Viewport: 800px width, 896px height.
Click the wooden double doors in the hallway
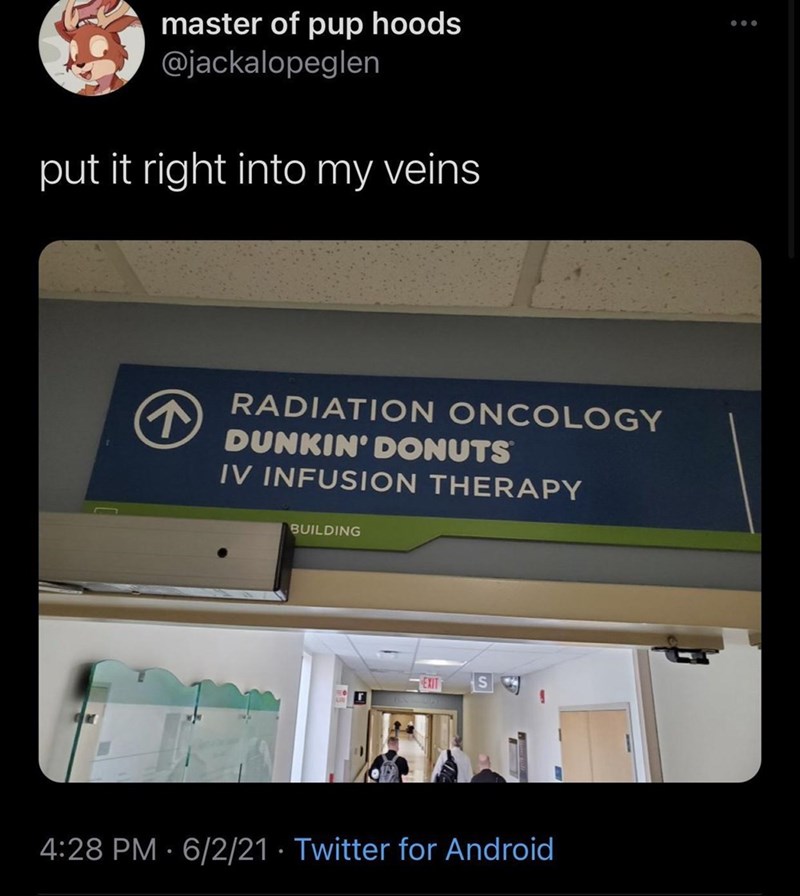pos(596,743)
